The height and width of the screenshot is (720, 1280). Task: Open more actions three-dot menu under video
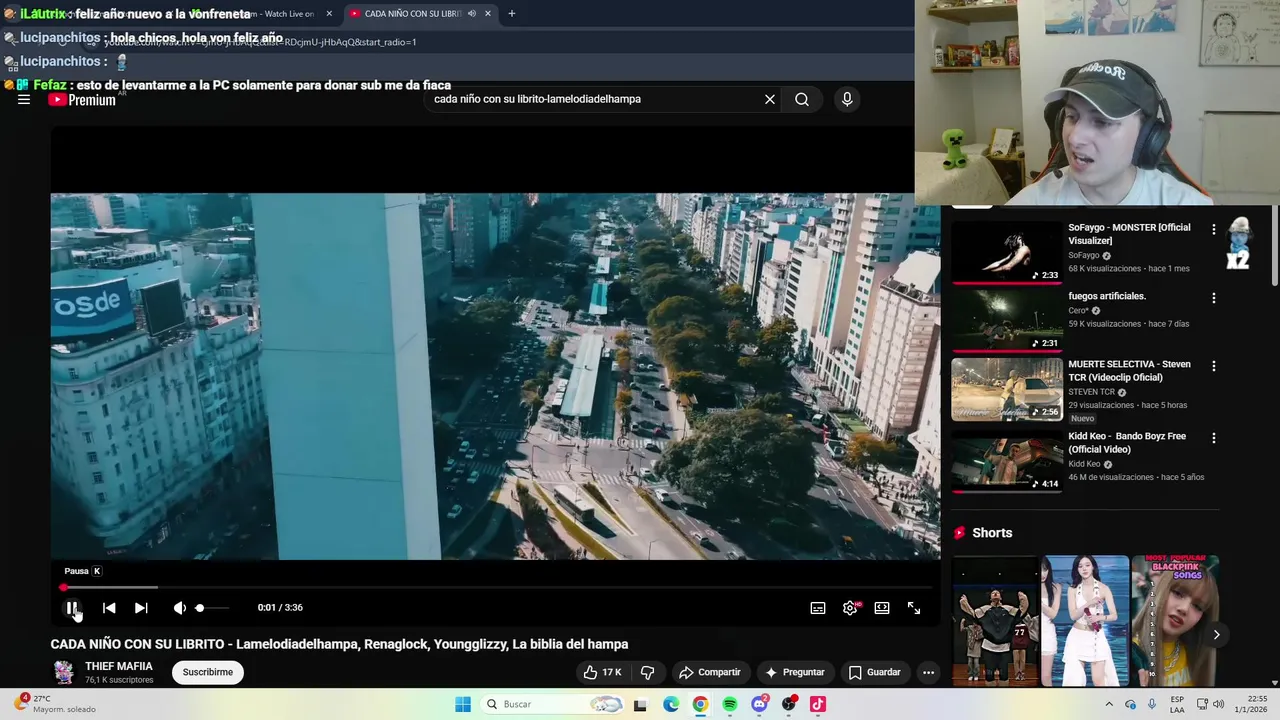(x=928, y=672)
